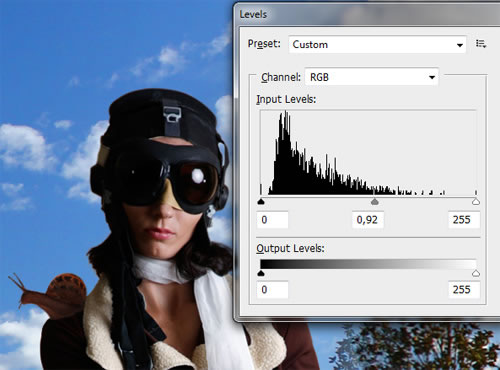The width and height of the screenshot is (500, 370).
Task: Click the midtone value field 0,92
Action: [368, 220]
